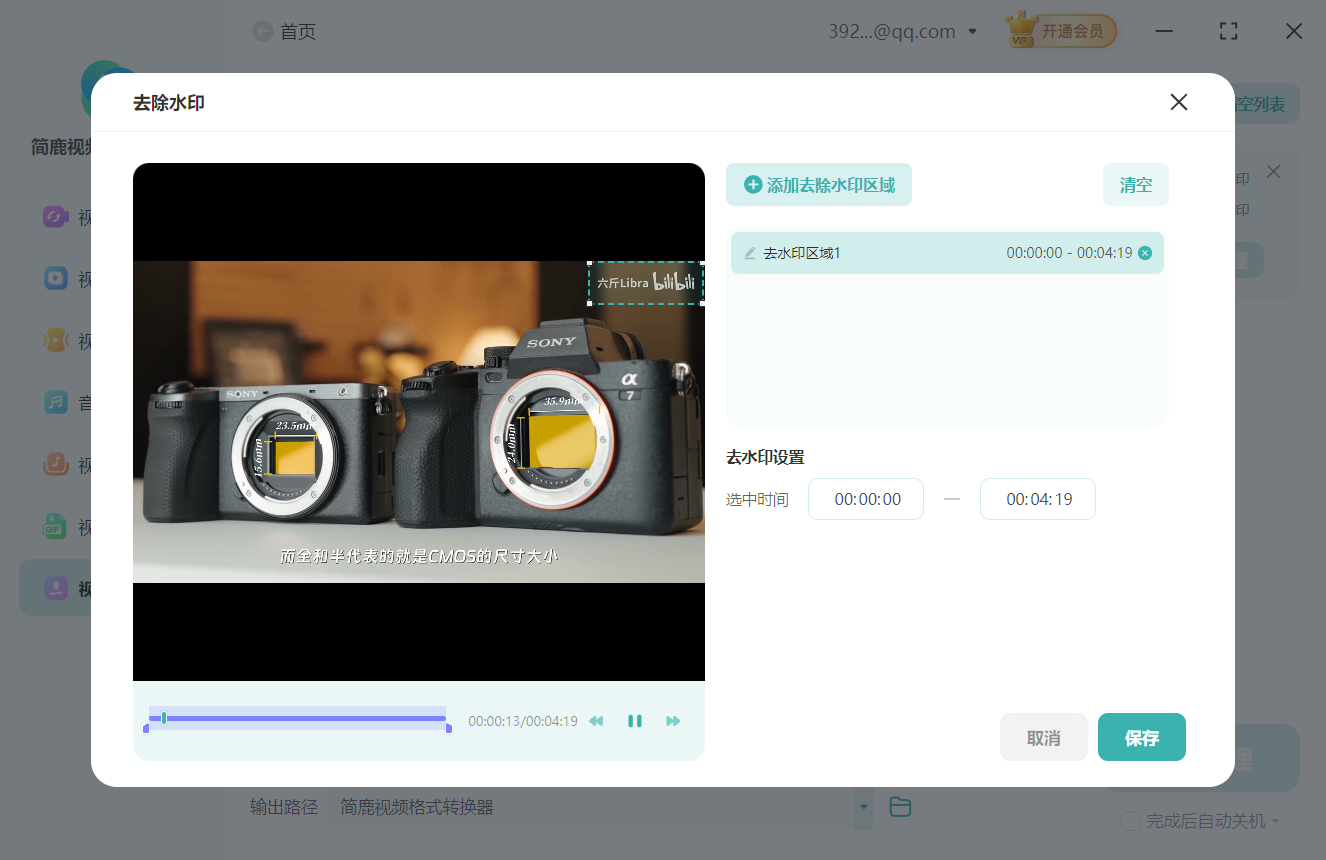Click the green playhead on the timeline
This screenshot has width=1326, height=860.
point(164,718)
